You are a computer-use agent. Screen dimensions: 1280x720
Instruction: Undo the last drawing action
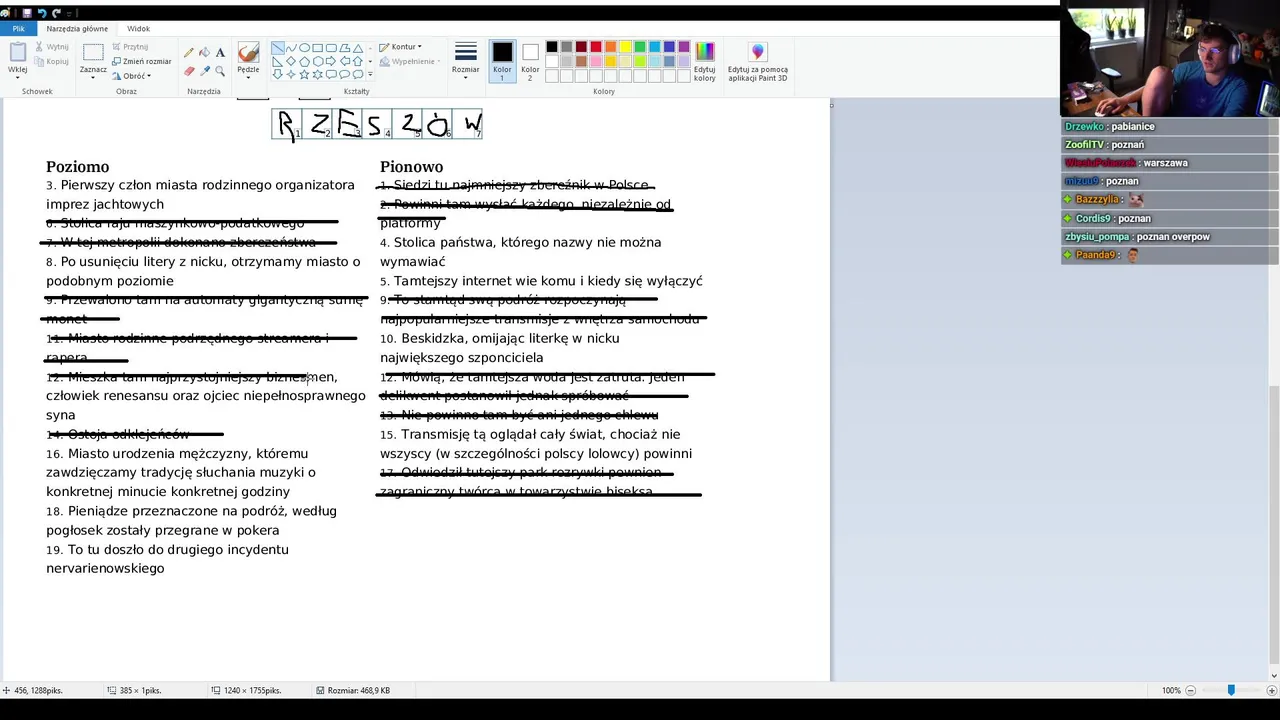(x=42, y=13)
